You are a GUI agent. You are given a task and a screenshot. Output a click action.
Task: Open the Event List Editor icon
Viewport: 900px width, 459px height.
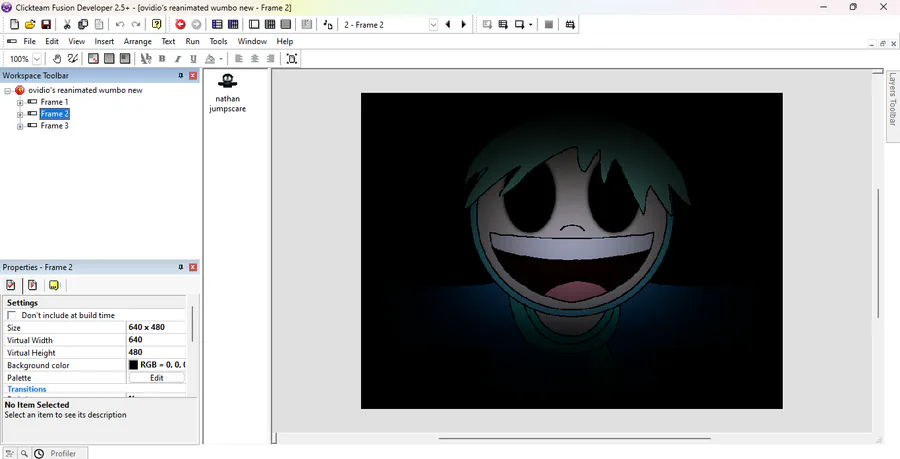[x=286, y=25]
